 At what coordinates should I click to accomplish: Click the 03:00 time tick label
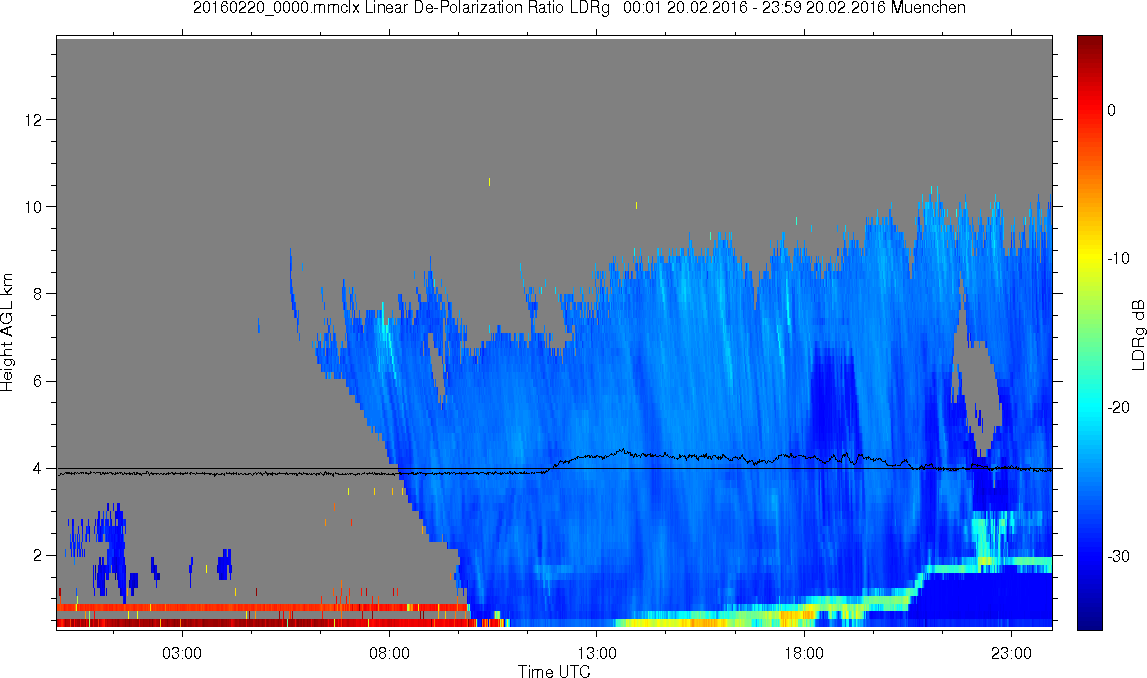click(181, 653)
